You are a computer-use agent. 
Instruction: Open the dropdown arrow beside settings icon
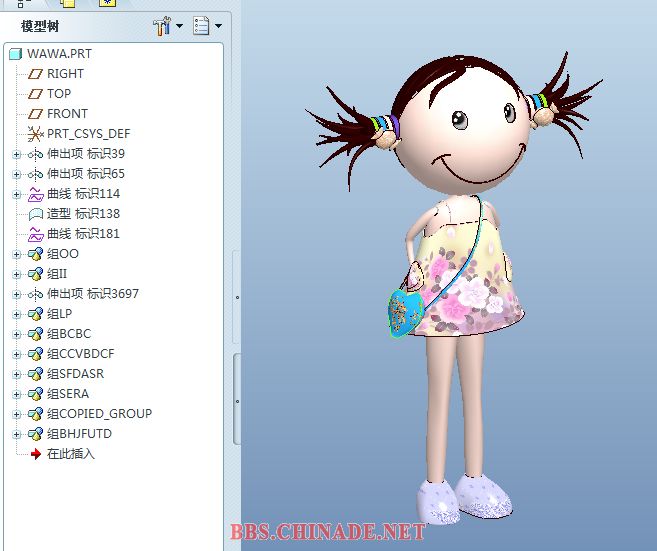click(179, 27)
